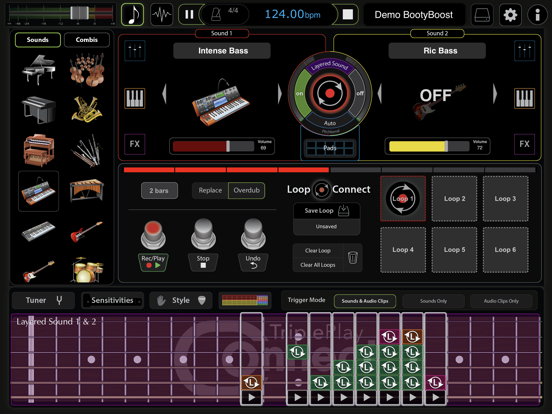Enable Overdub recording mode
The image size is (552, 414).
(246, 190)
